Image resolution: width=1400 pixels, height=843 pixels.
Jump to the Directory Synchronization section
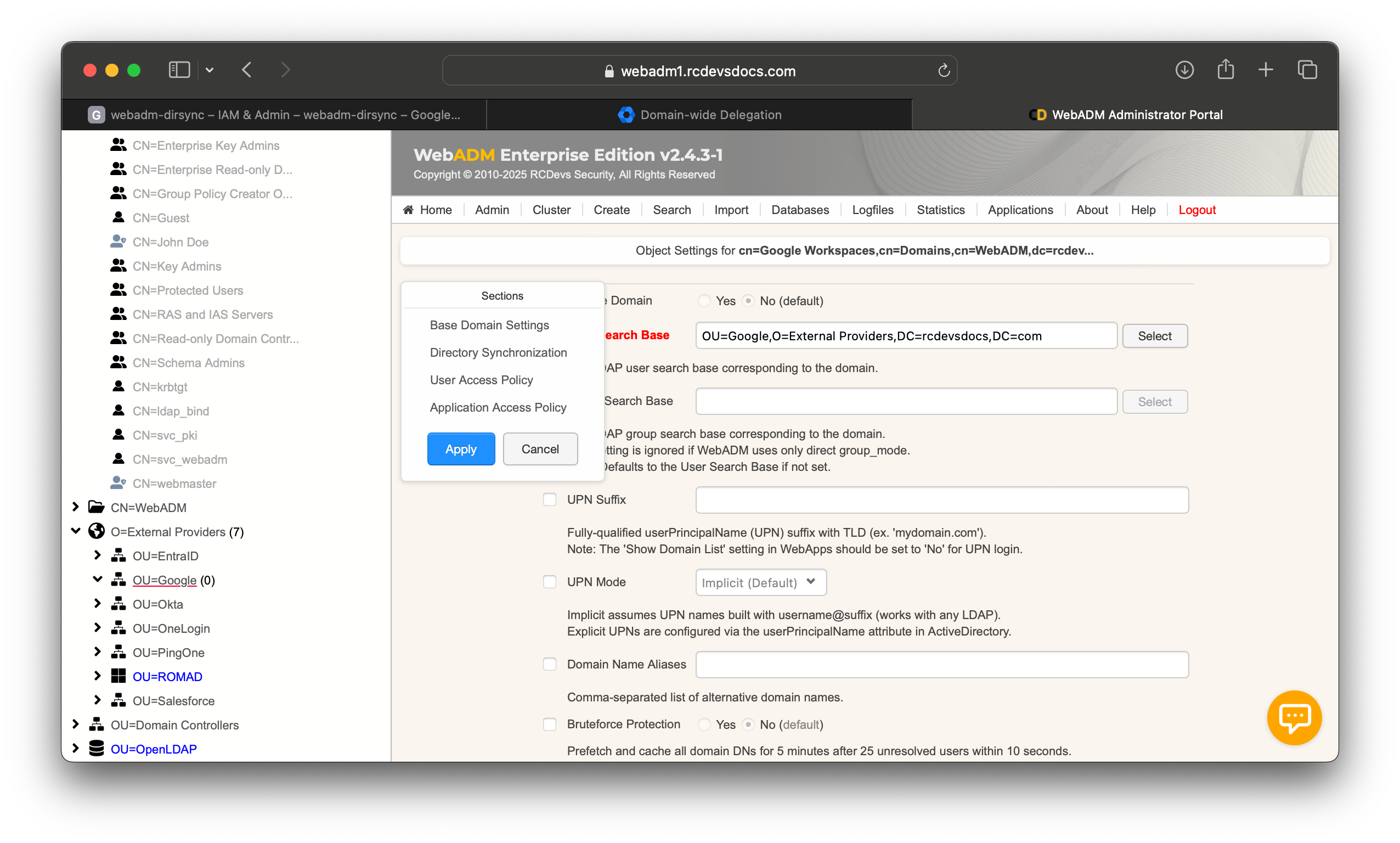pyautogui.click(x=498, y=352)
